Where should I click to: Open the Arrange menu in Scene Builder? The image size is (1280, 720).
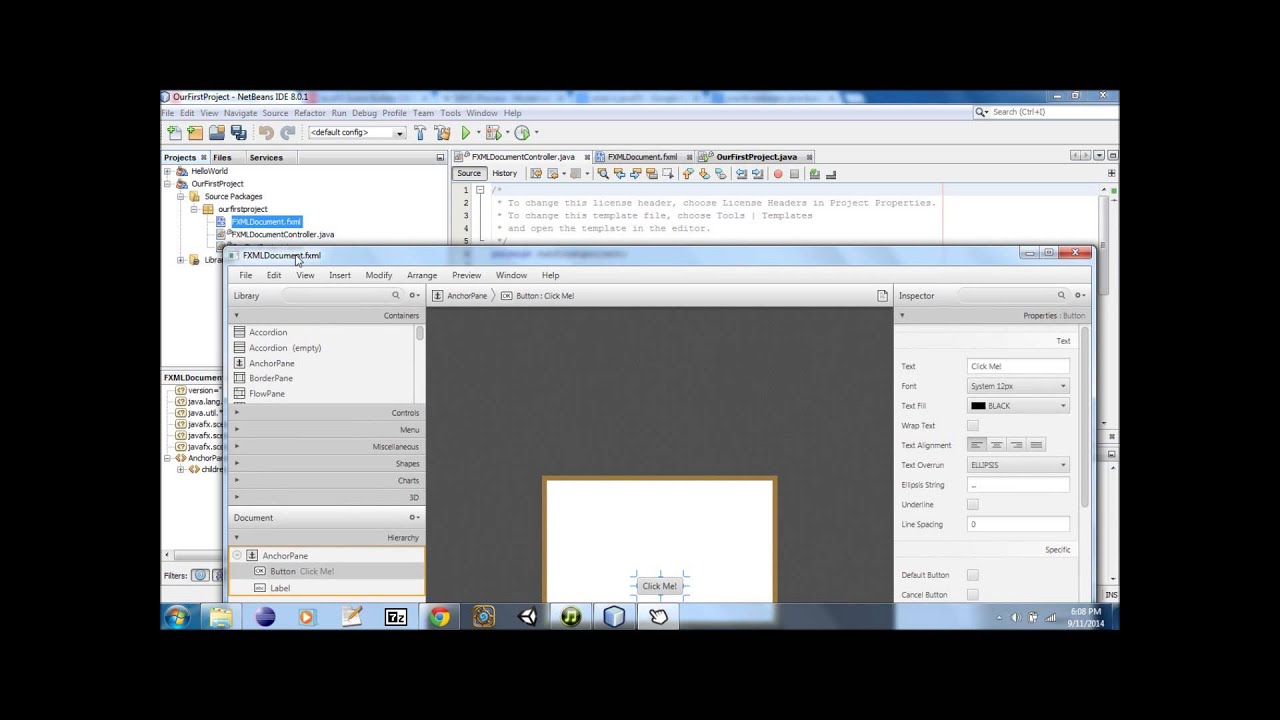[421, 275]
